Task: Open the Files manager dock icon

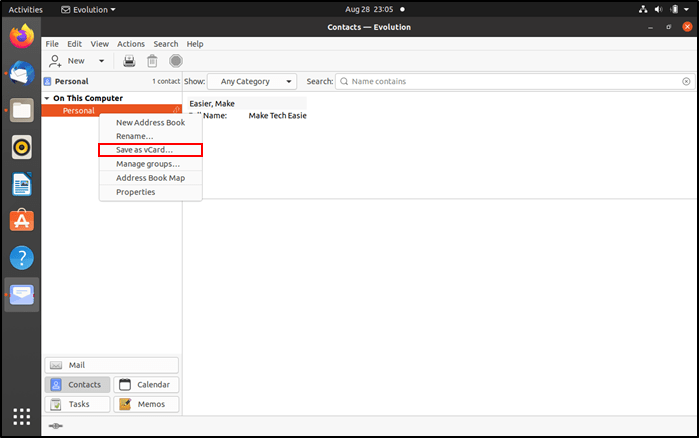Action: coord(21,110)
